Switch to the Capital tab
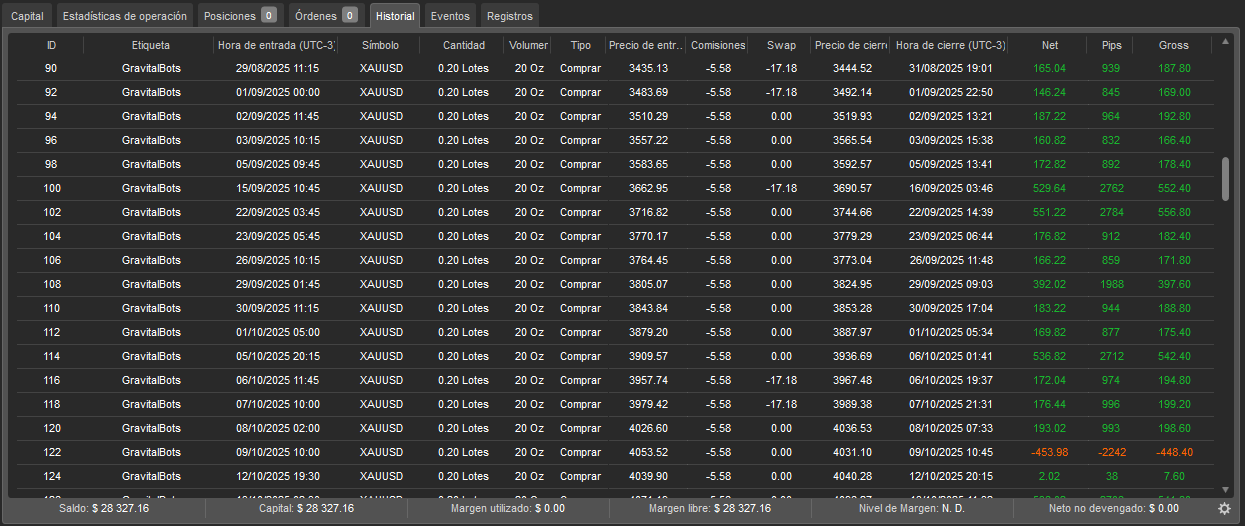The image size is (1245, 526). 27,16
